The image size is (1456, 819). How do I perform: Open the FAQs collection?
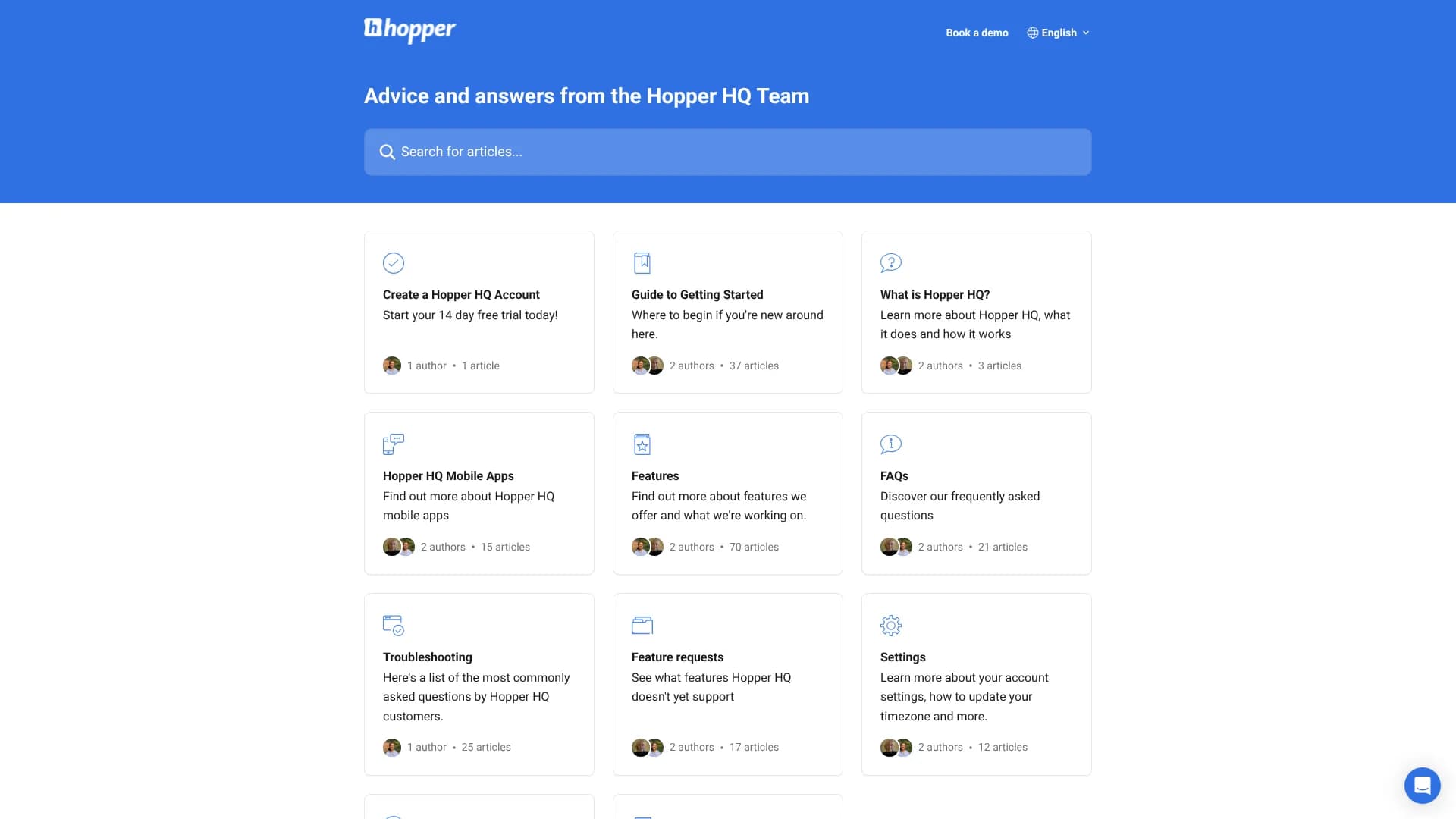976,493
